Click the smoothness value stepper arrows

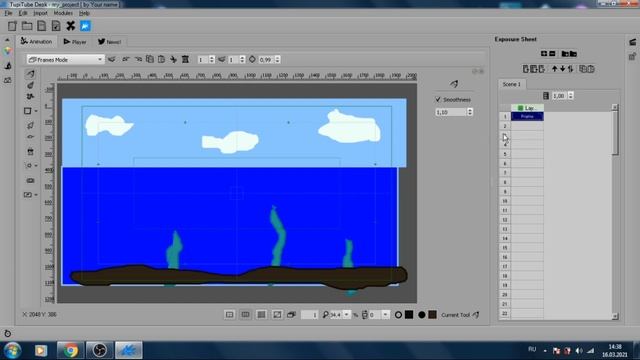click(470, 112)
